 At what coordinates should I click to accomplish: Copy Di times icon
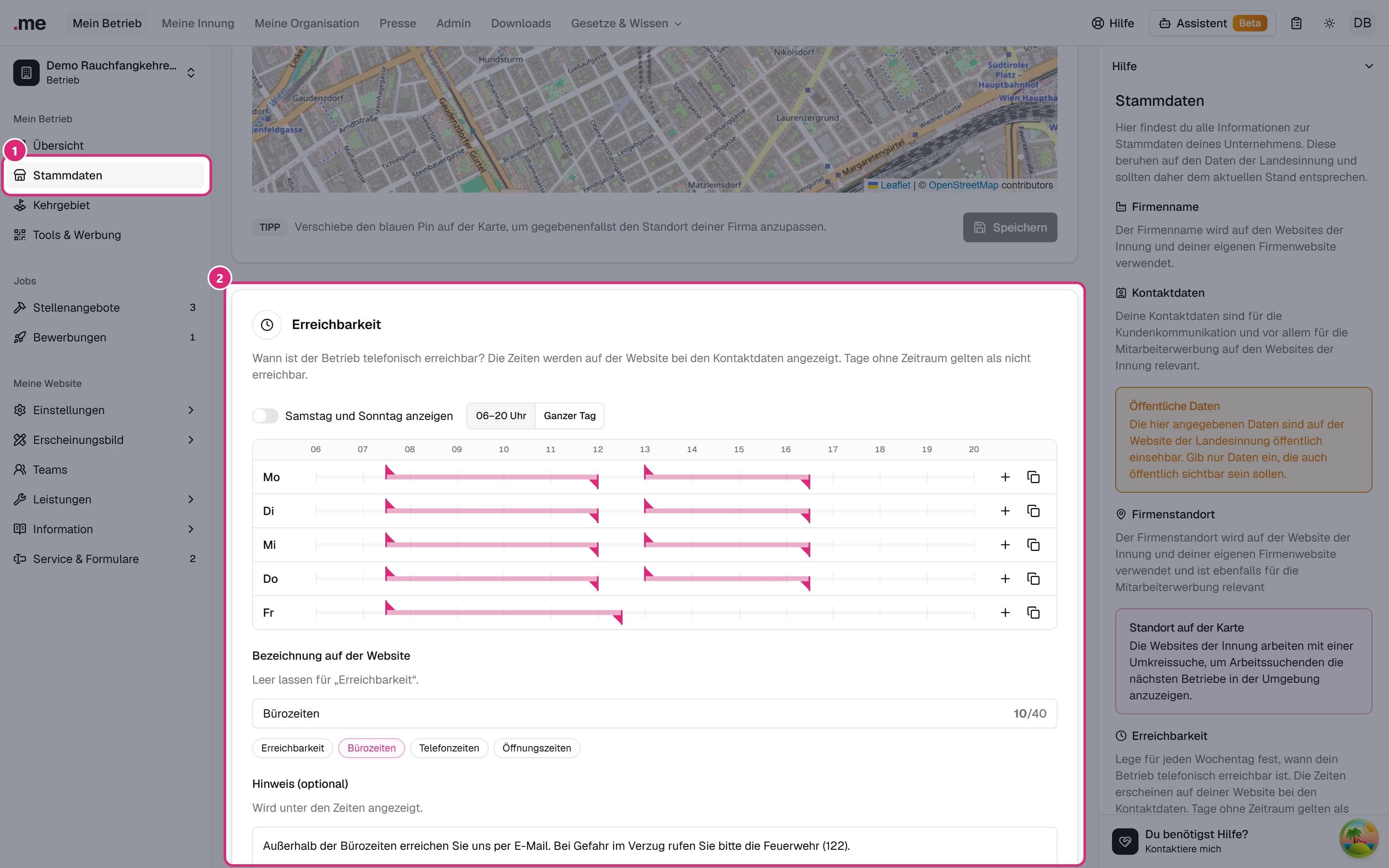pyautogui.click(x=1033, y=511)
